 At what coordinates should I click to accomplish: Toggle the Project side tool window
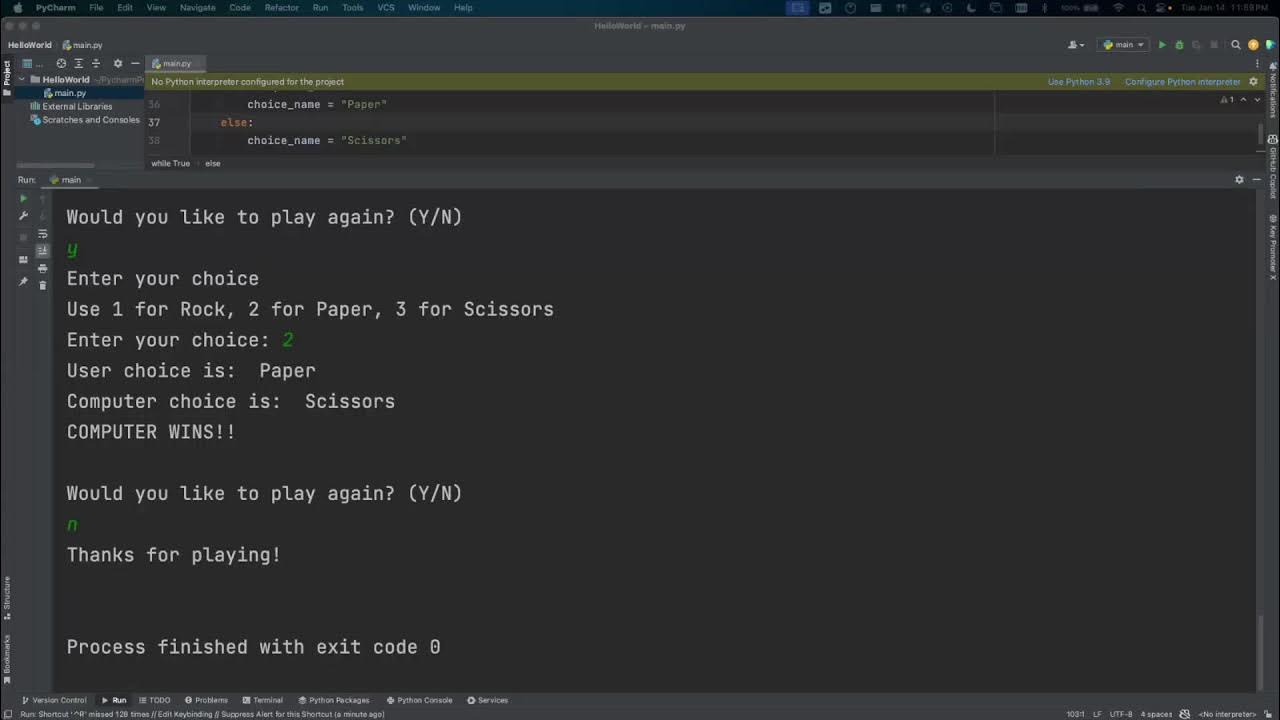point(6,78)
